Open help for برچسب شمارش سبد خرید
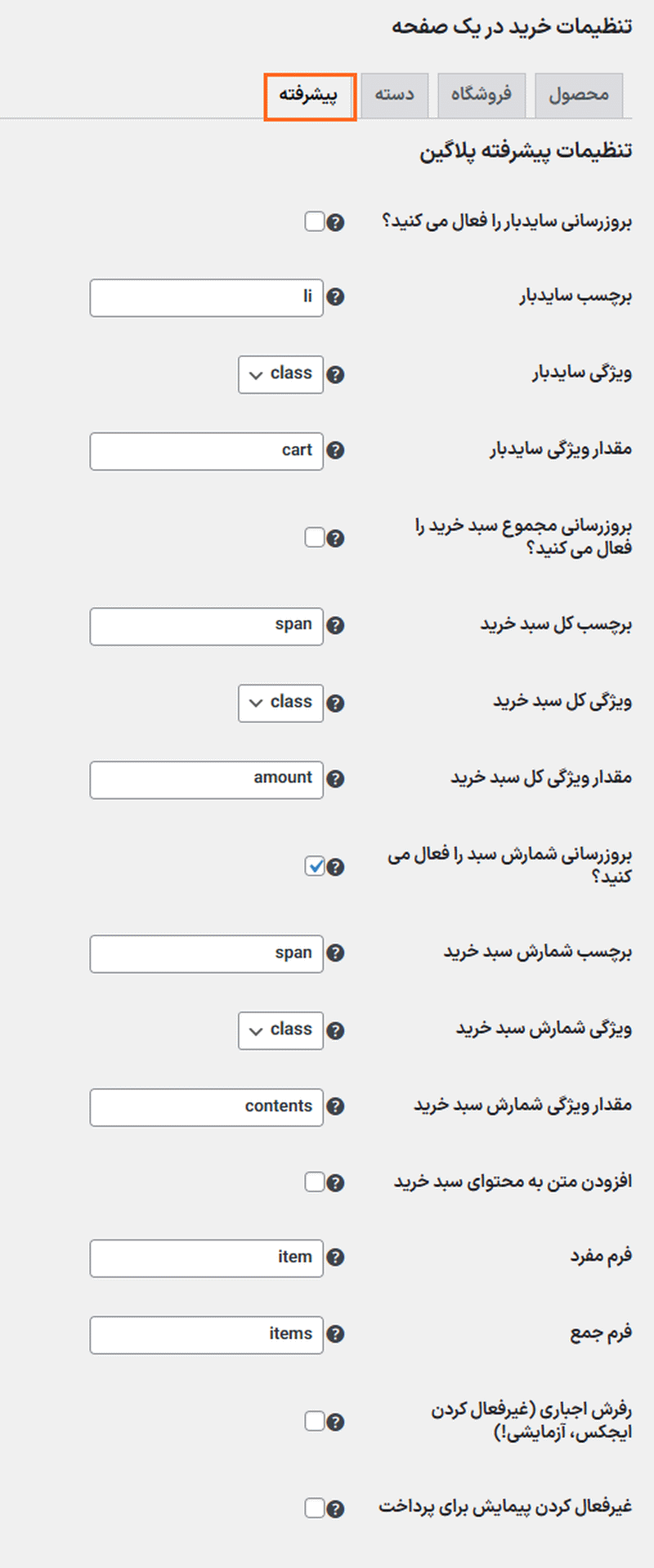Screen dimensions: 654x1568 click(x=335, y=954)
